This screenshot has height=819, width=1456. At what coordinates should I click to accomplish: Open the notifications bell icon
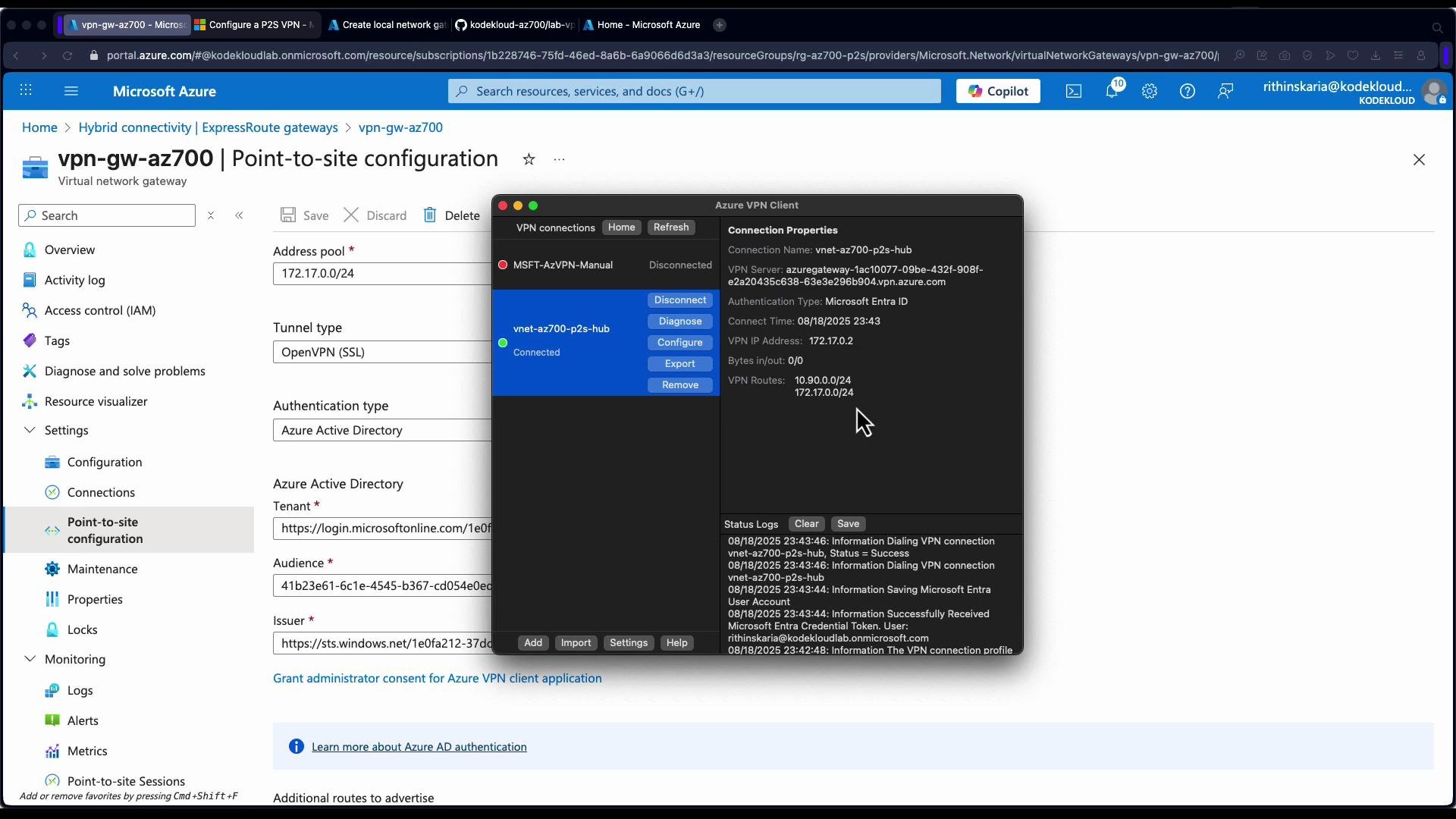[x=1112, y=91]
